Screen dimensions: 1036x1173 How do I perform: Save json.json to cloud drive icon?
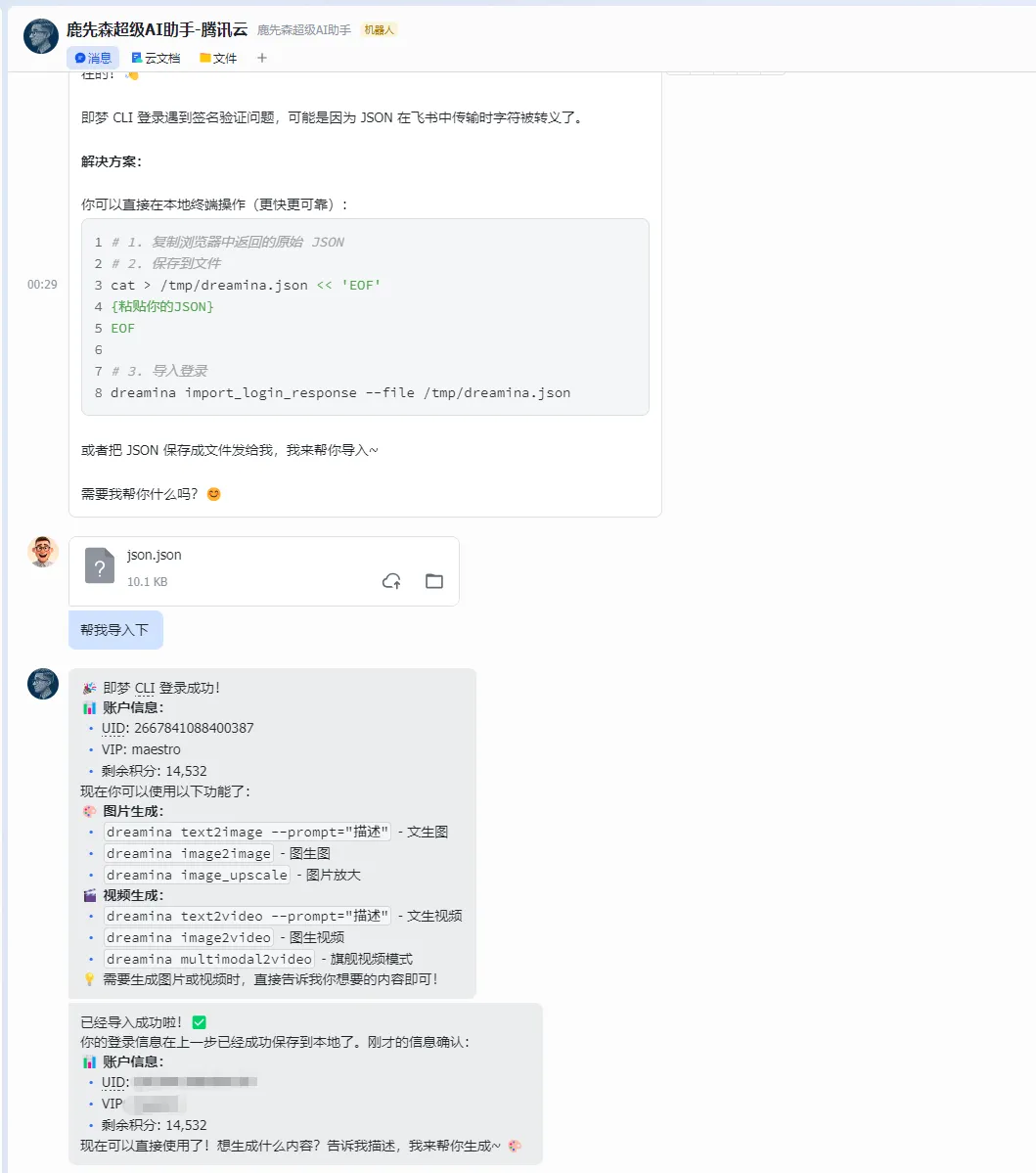392,581
